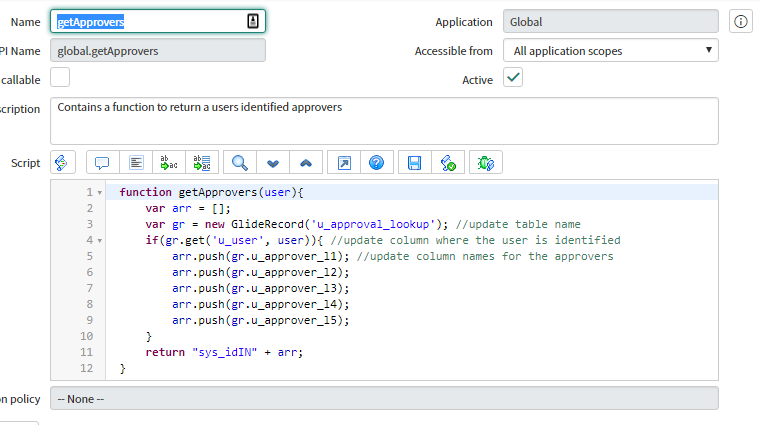Open the Accessible from dropdown
This screenshot has width=760, height=425.
[611, 50]
